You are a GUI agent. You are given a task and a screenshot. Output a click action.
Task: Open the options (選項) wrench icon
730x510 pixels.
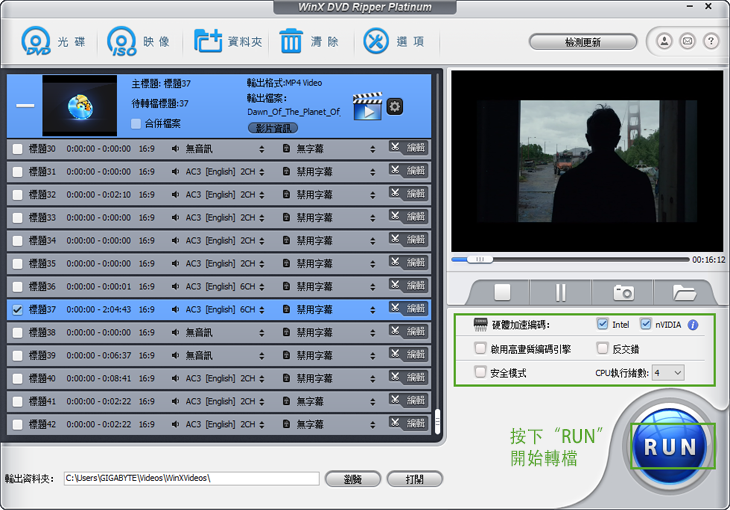point(376,42)
